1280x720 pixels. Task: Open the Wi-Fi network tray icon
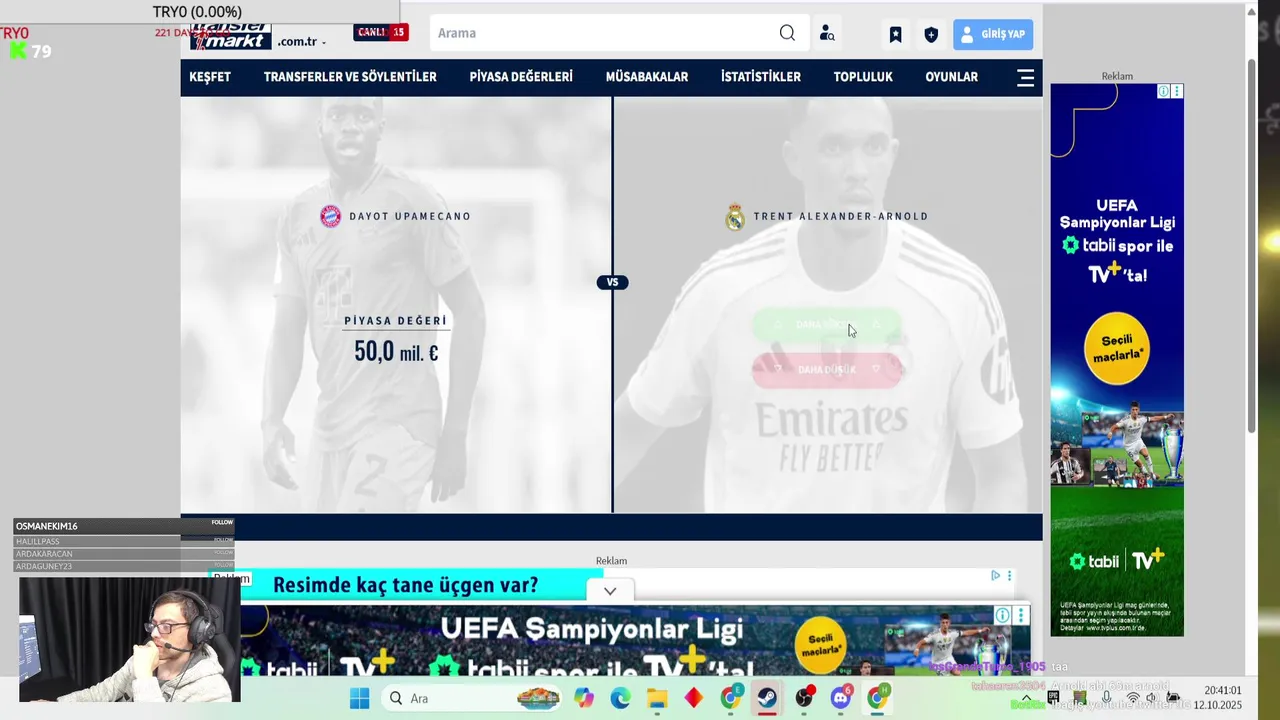[1132, 698]
